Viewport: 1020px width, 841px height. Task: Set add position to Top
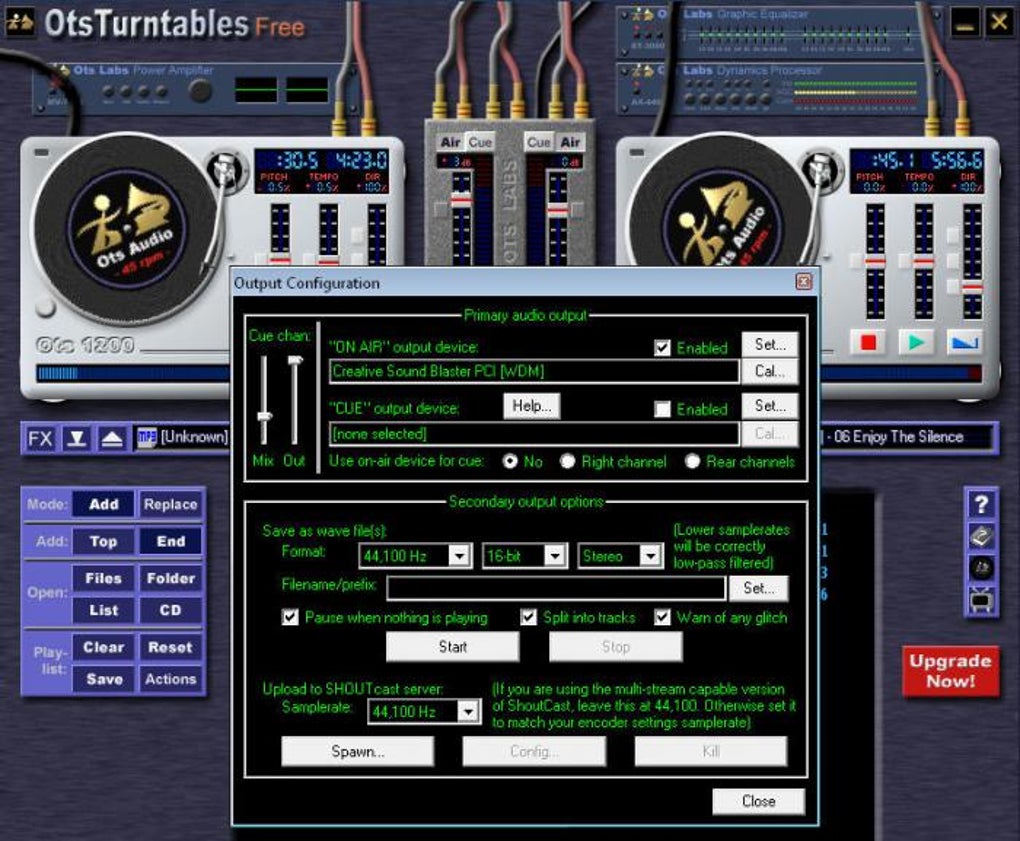104,541
